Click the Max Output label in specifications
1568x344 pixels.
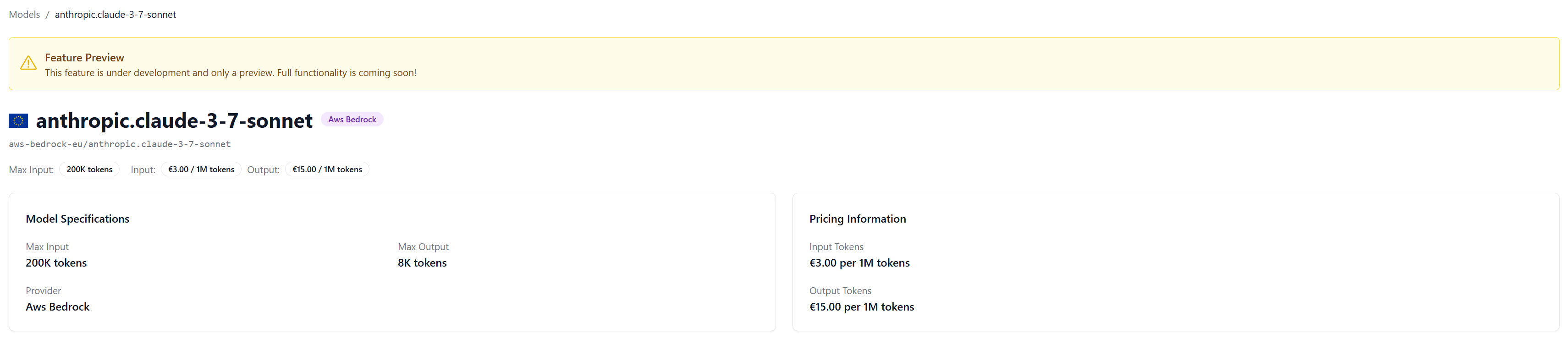tap(423, 247)
